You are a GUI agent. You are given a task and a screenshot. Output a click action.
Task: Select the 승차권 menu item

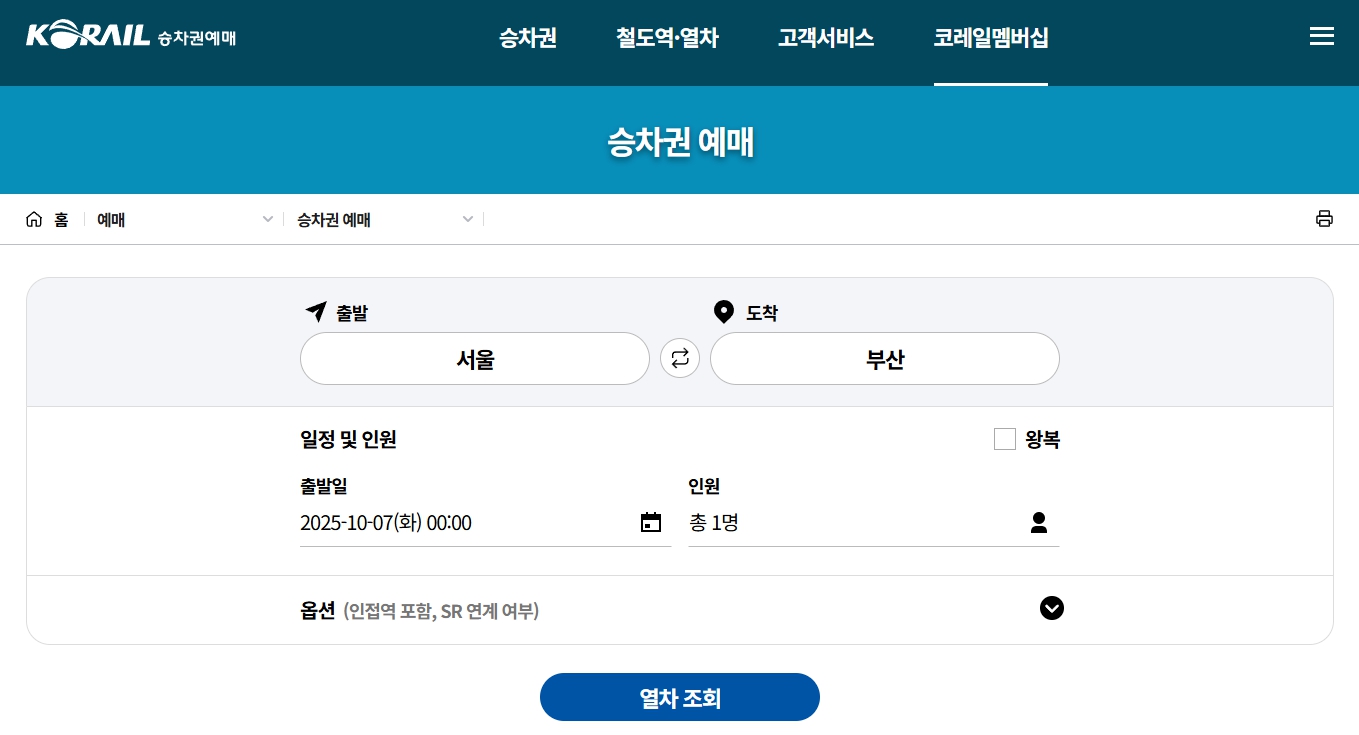(x=527, y=38)
